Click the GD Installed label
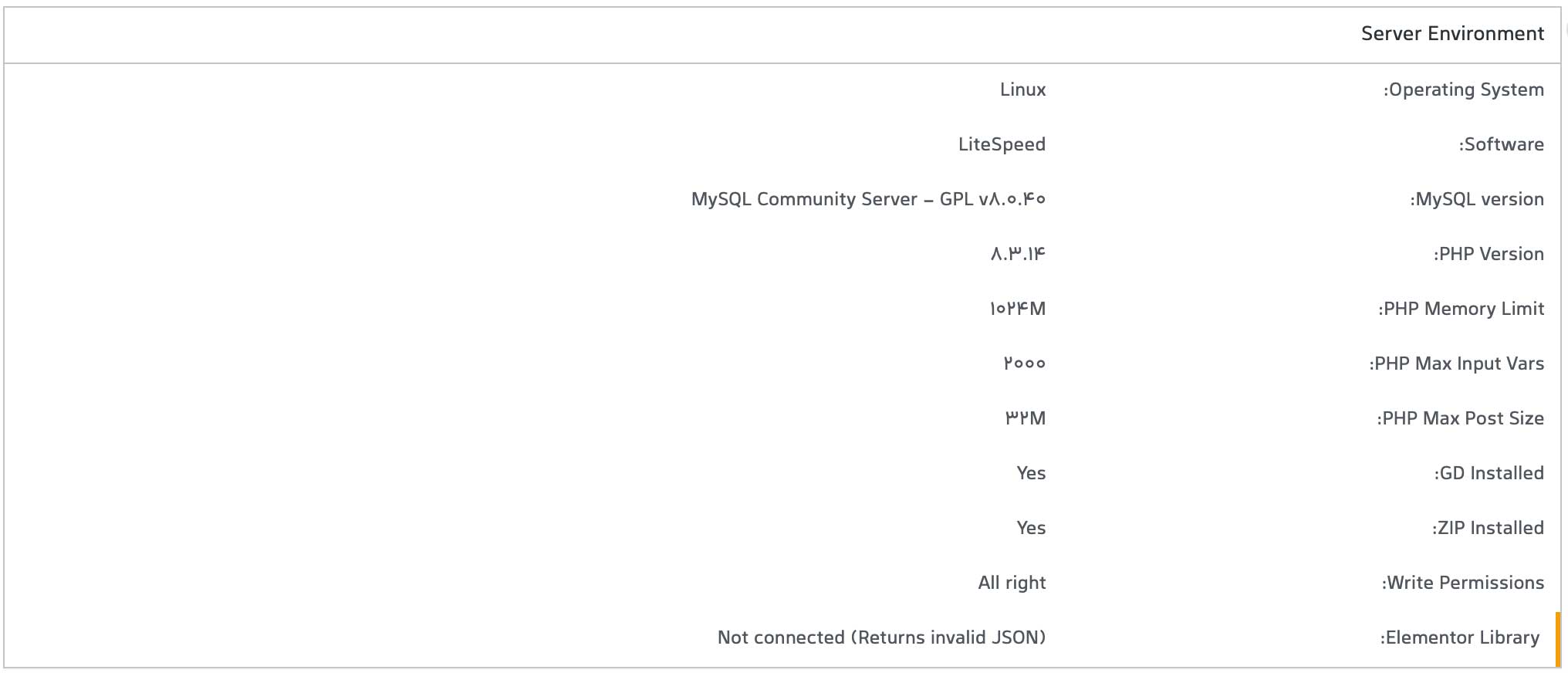The height and width of the screenshot is (673, 1568). (1489, 473)
